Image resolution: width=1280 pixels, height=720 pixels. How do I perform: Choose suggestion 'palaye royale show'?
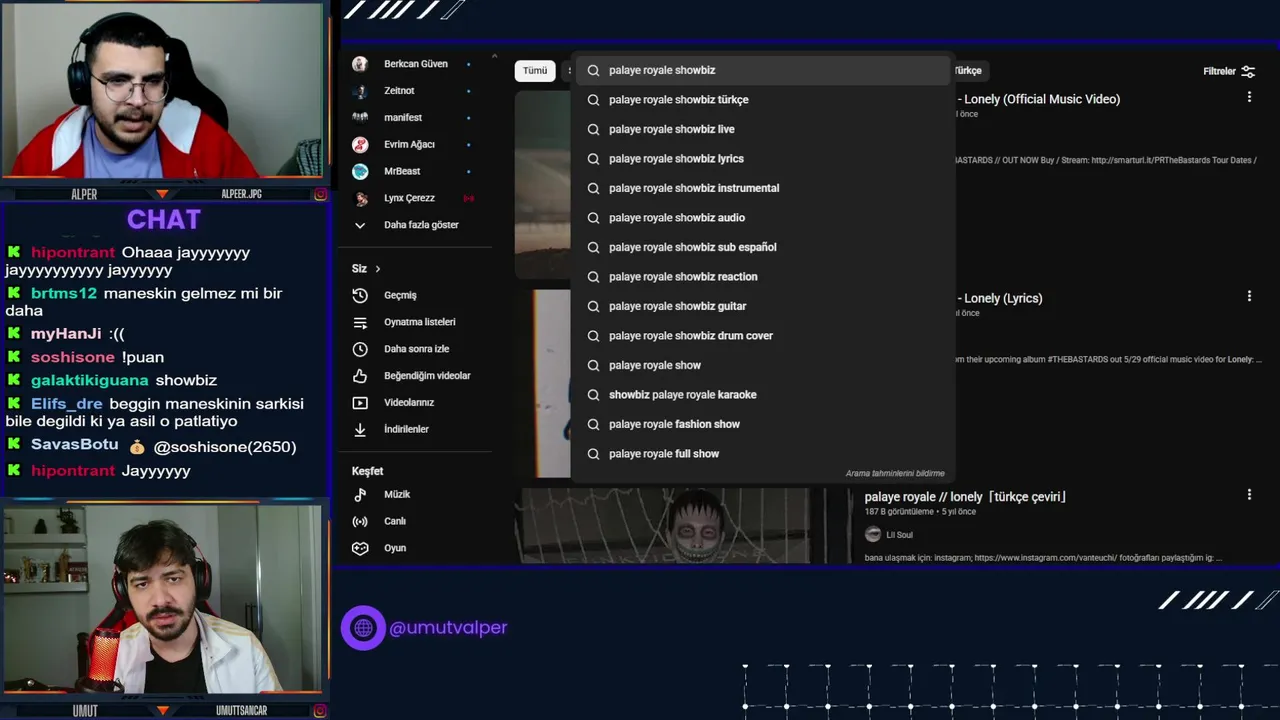pos(761,365)
